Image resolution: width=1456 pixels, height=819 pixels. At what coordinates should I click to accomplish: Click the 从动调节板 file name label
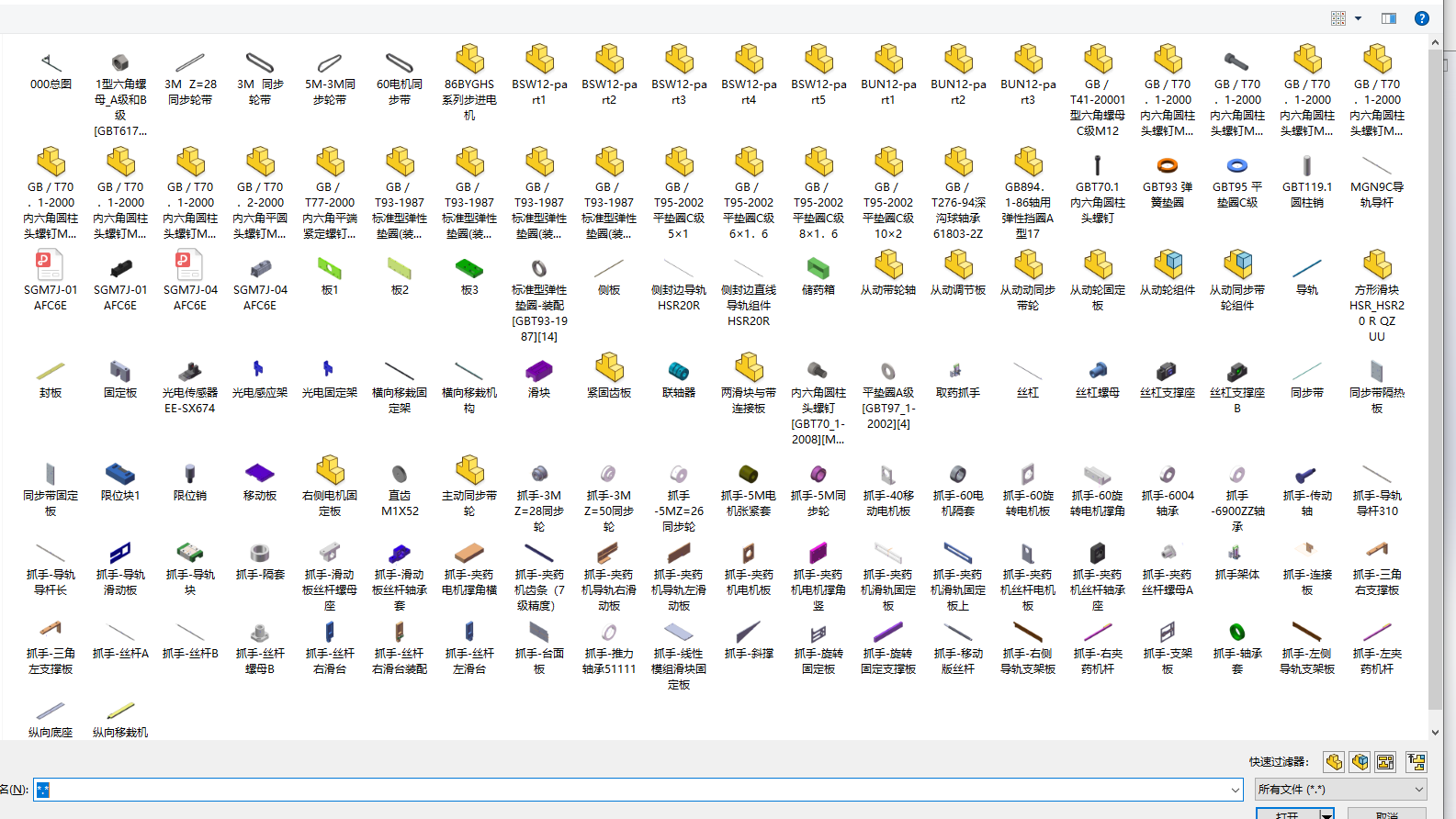coord(958,290)
